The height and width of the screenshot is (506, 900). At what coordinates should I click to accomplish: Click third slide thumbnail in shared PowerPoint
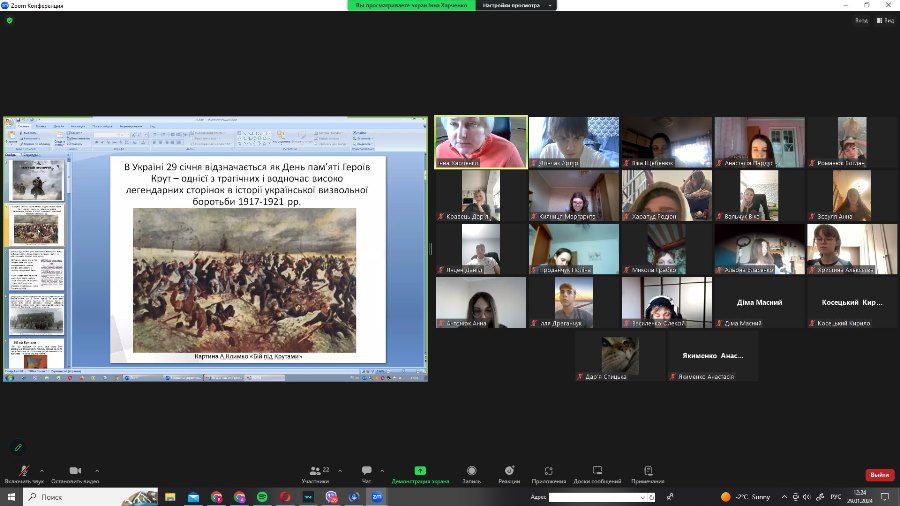click(x=36, y=270)
